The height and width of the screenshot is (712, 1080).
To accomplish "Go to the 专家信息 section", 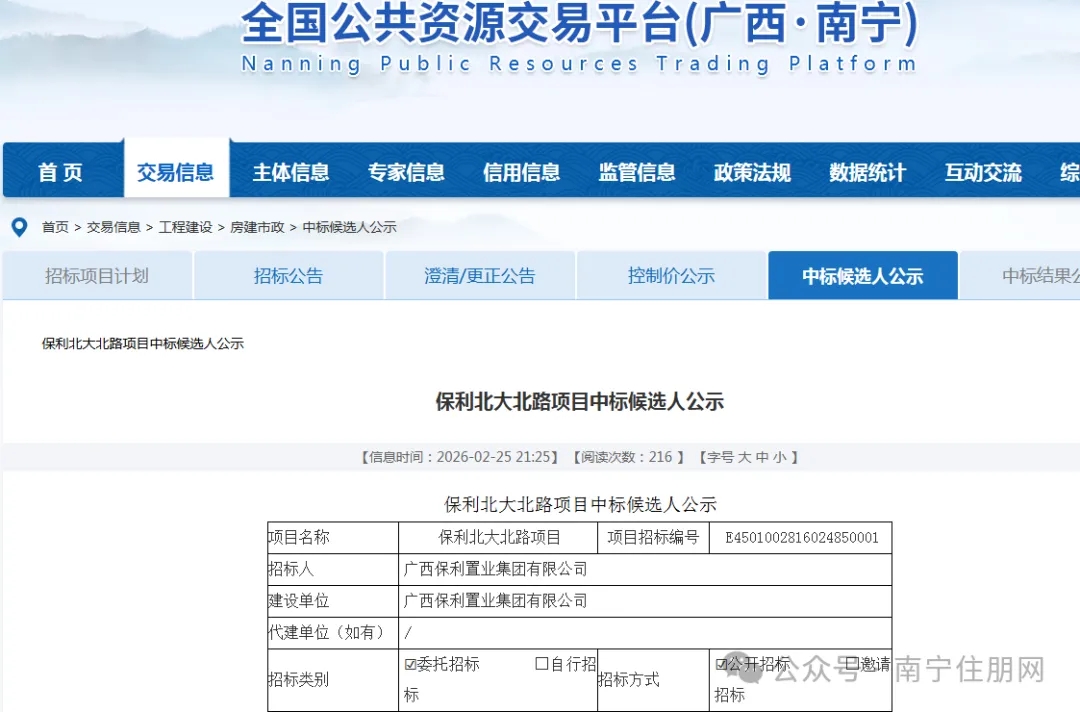I will (x=406, y=171).
